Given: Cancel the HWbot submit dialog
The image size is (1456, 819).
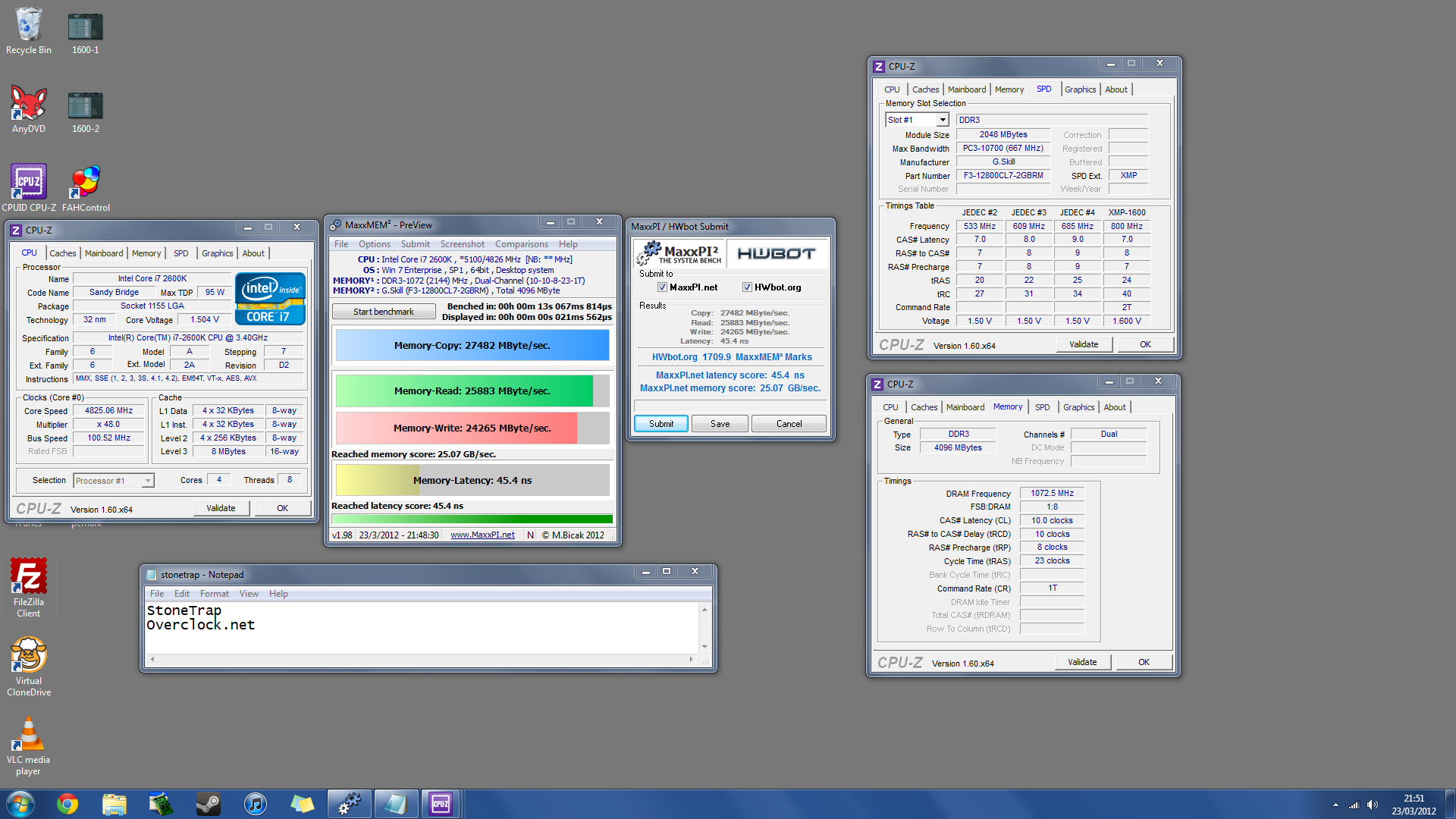Looking at the screenshot, I should (x=789, y=424).
